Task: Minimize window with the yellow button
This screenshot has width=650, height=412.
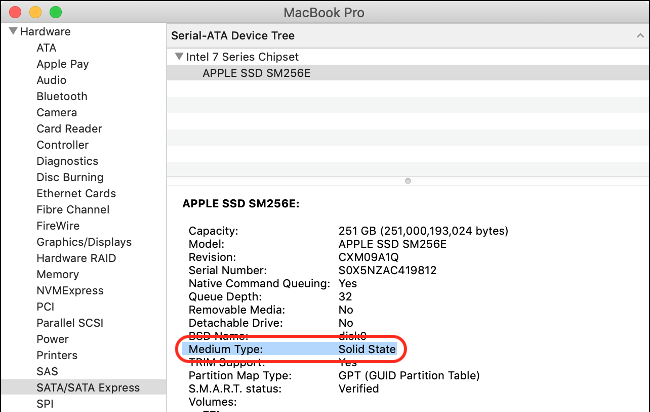Action: pos(36,12)
